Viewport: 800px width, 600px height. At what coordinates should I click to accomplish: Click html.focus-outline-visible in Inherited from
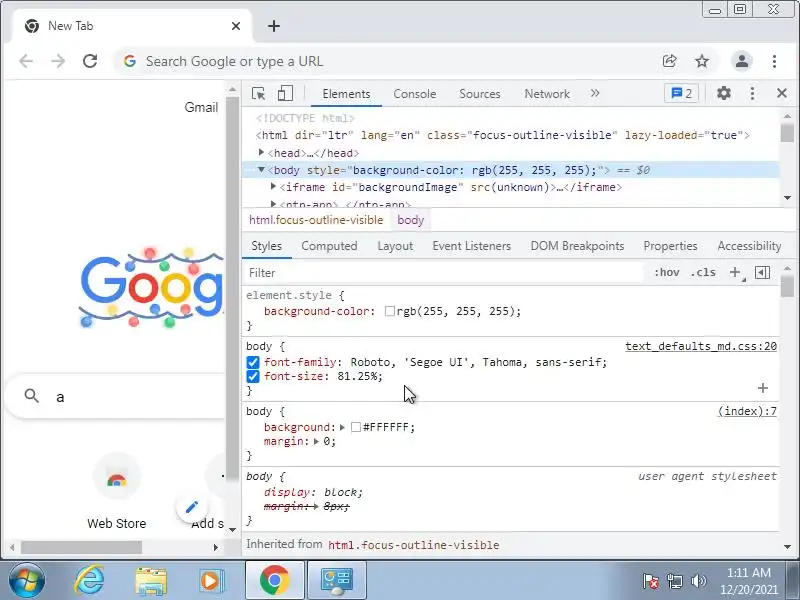click(x=413, y=545)
